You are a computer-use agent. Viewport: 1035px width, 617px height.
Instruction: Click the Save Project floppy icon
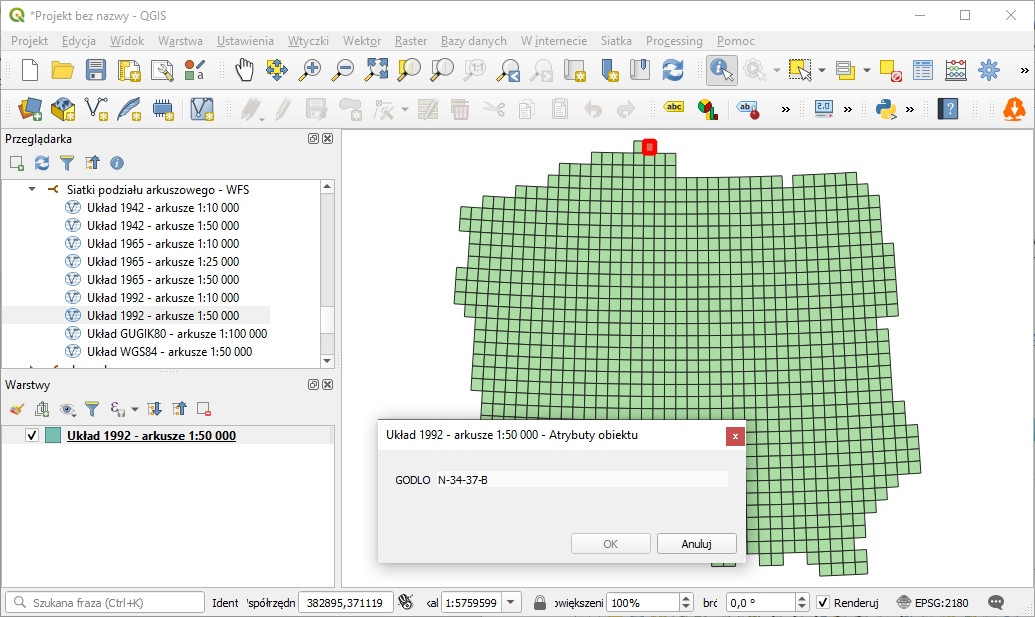tap(96, 70)
